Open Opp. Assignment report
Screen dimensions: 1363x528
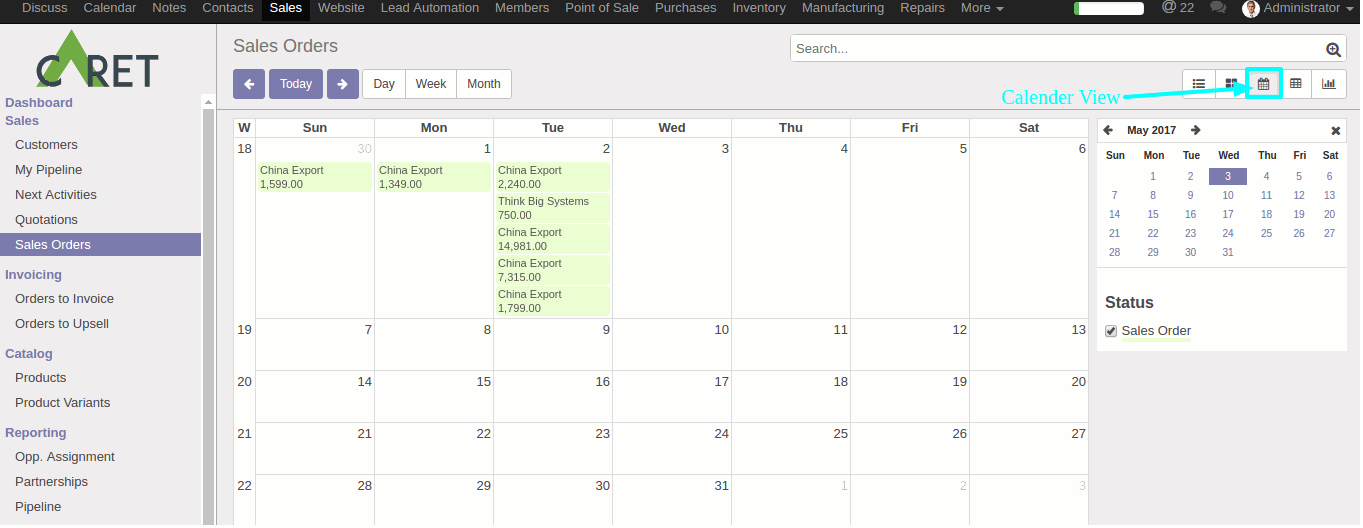pos(65,457)
